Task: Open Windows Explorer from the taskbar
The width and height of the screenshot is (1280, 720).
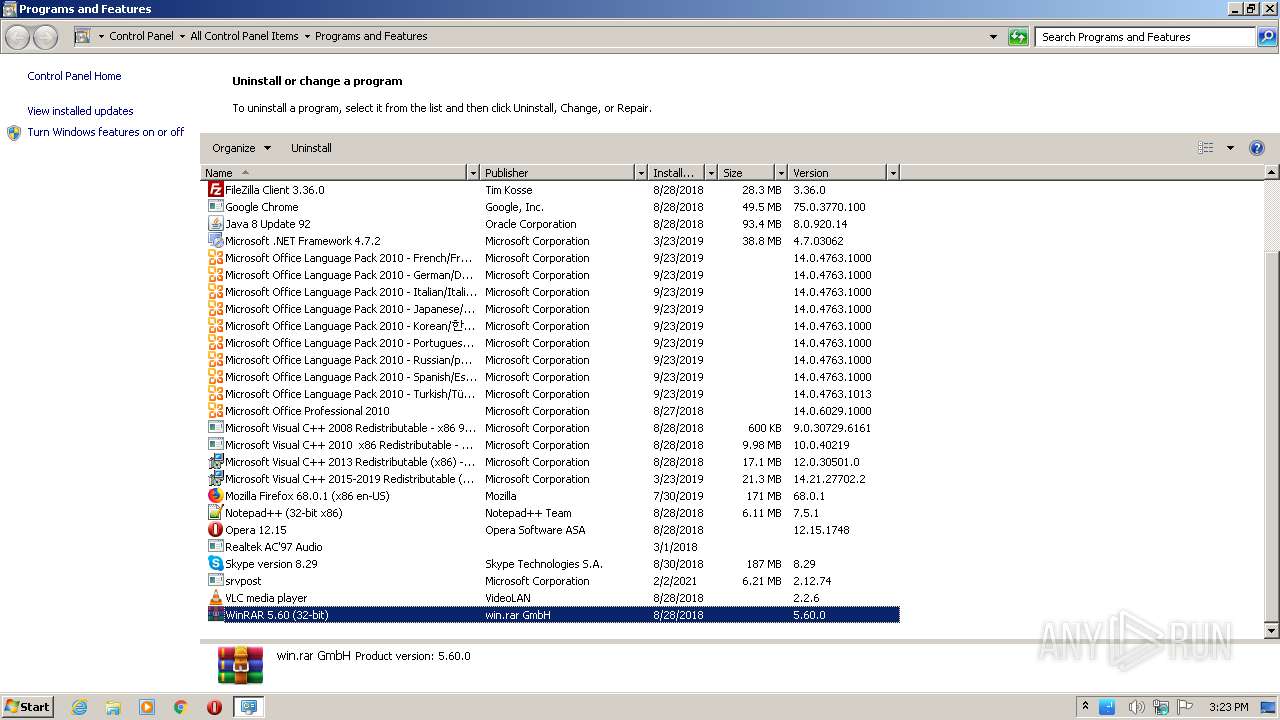Action: (113, 707)
